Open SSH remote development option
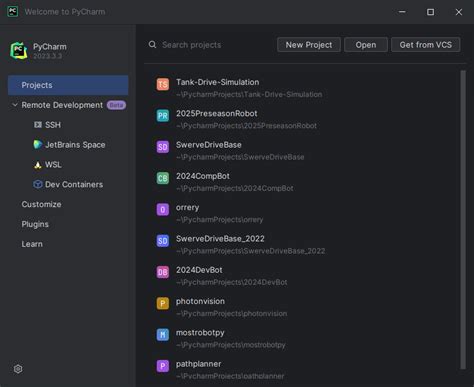The image size is (474, 387). click(x=47, y=125)
